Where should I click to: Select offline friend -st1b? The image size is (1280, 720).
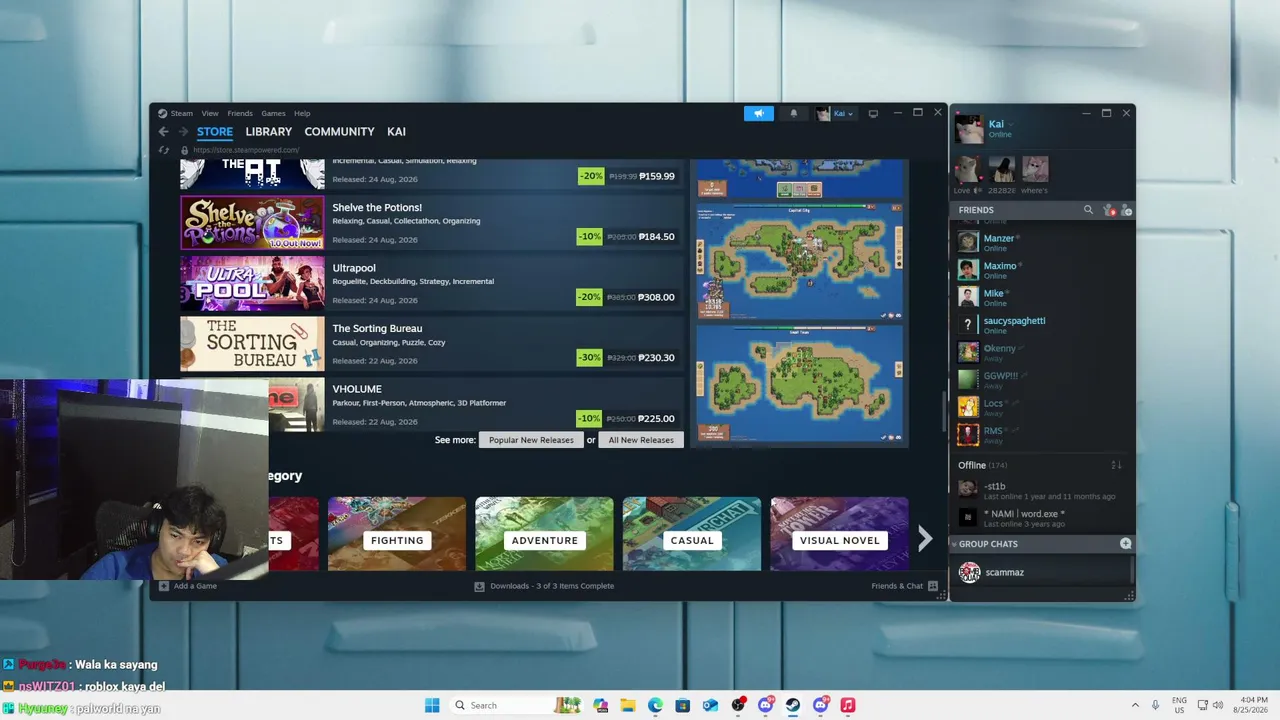coord(1041,490)
